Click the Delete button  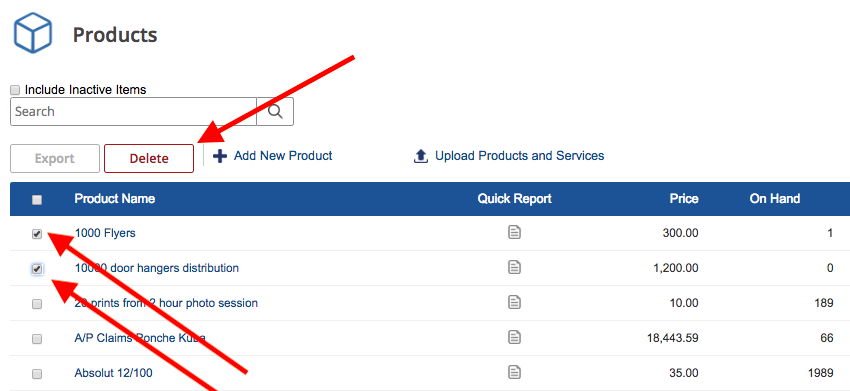point(149,158)
